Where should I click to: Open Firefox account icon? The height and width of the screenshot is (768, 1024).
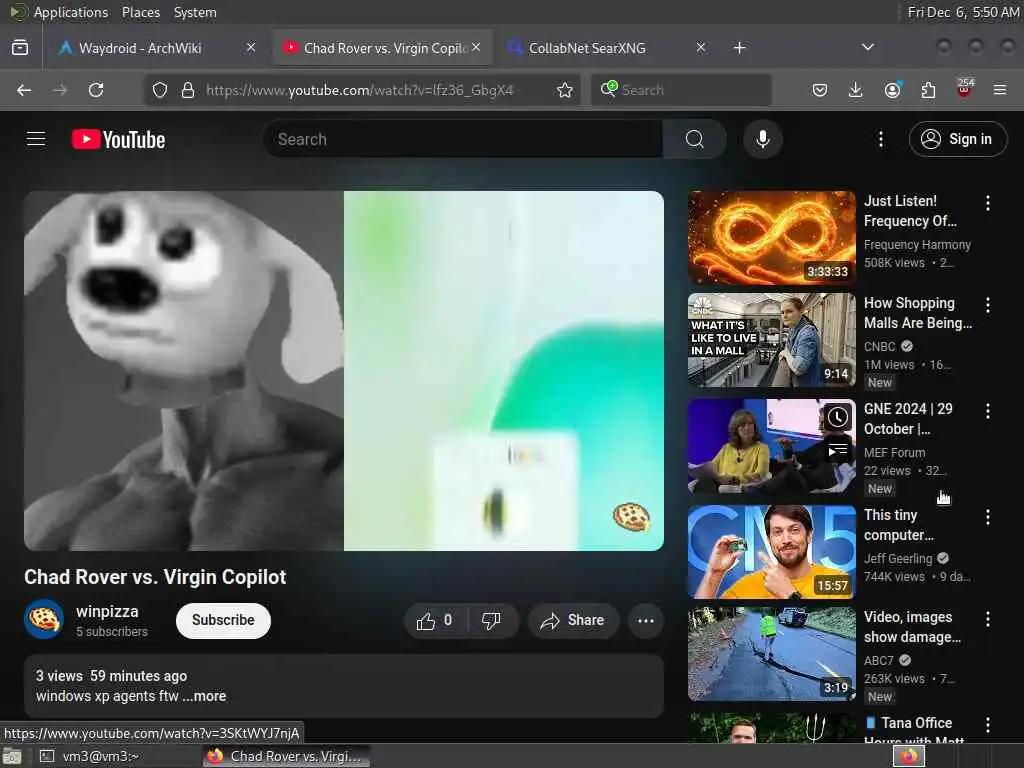[892, 90]
